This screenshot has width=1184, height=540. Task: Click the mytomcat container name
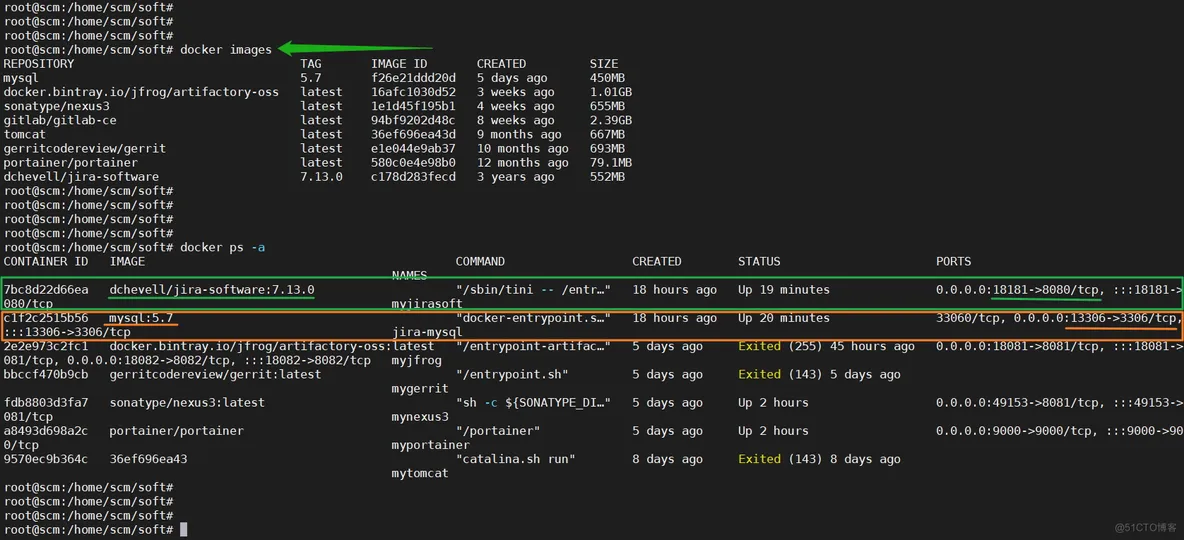pyautogui.click(x=420, y=473)
